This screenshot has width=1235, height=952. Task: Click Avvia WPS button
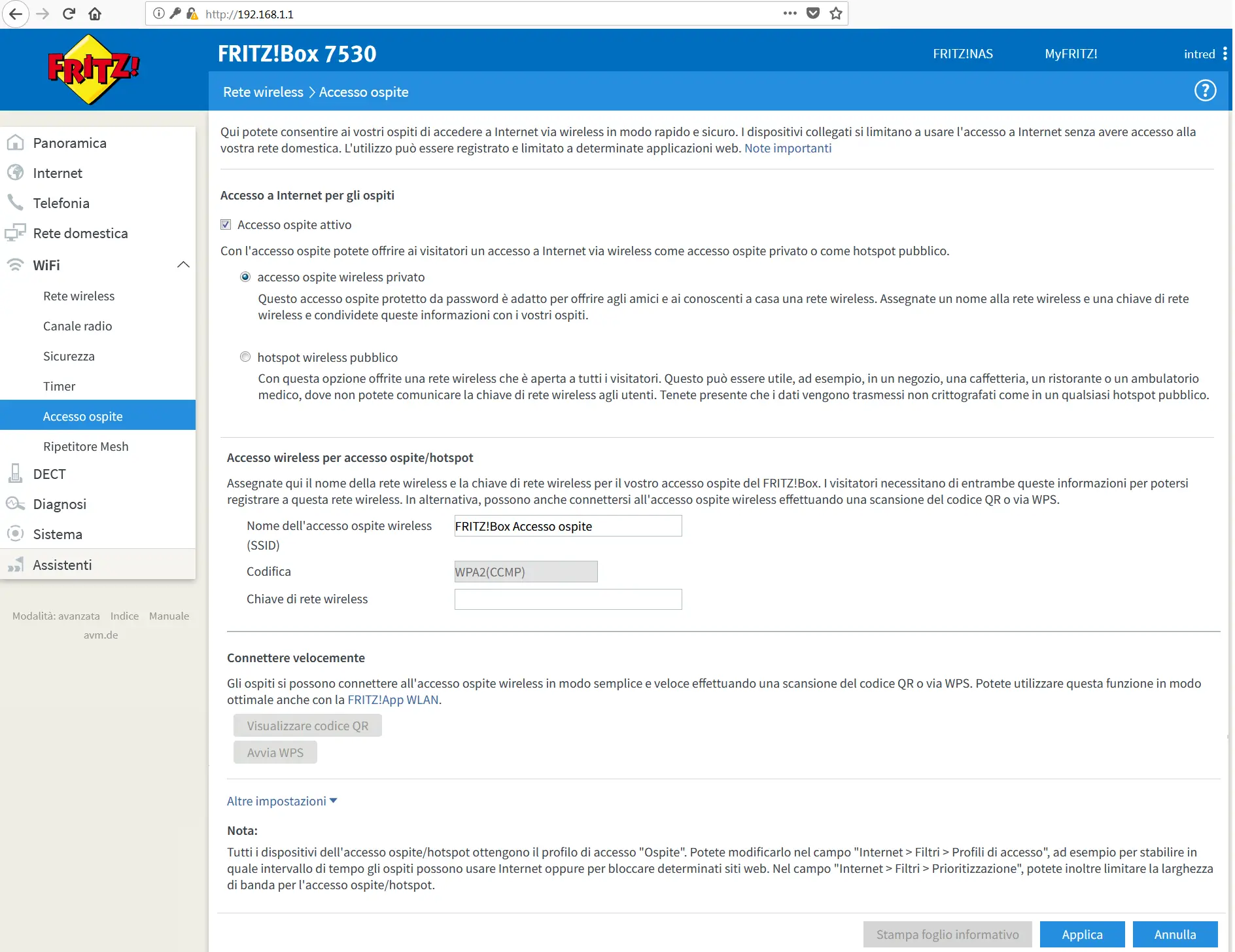275,752
